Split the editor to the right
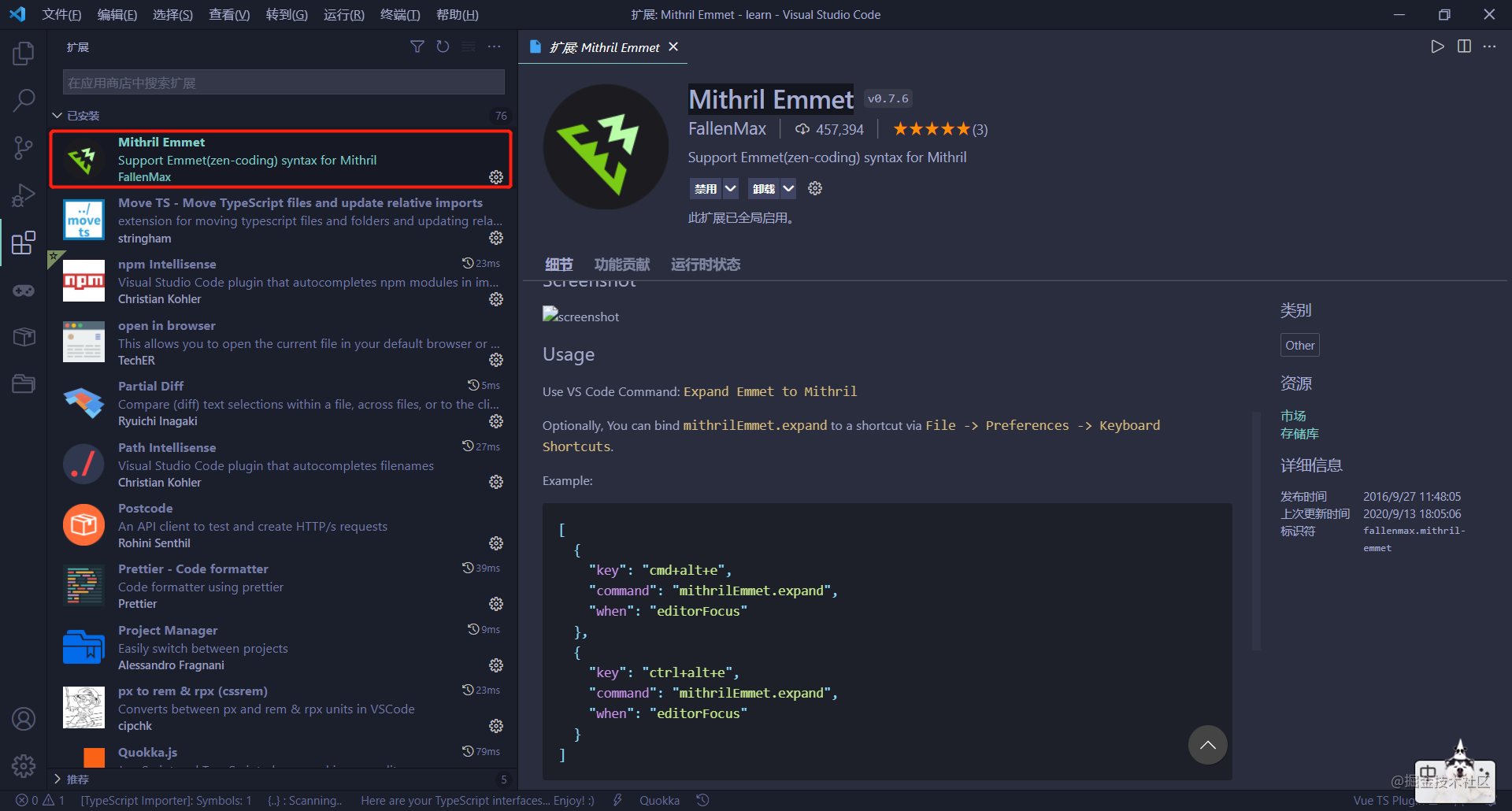1512x811 pixels. click(x=1464, y=46)
